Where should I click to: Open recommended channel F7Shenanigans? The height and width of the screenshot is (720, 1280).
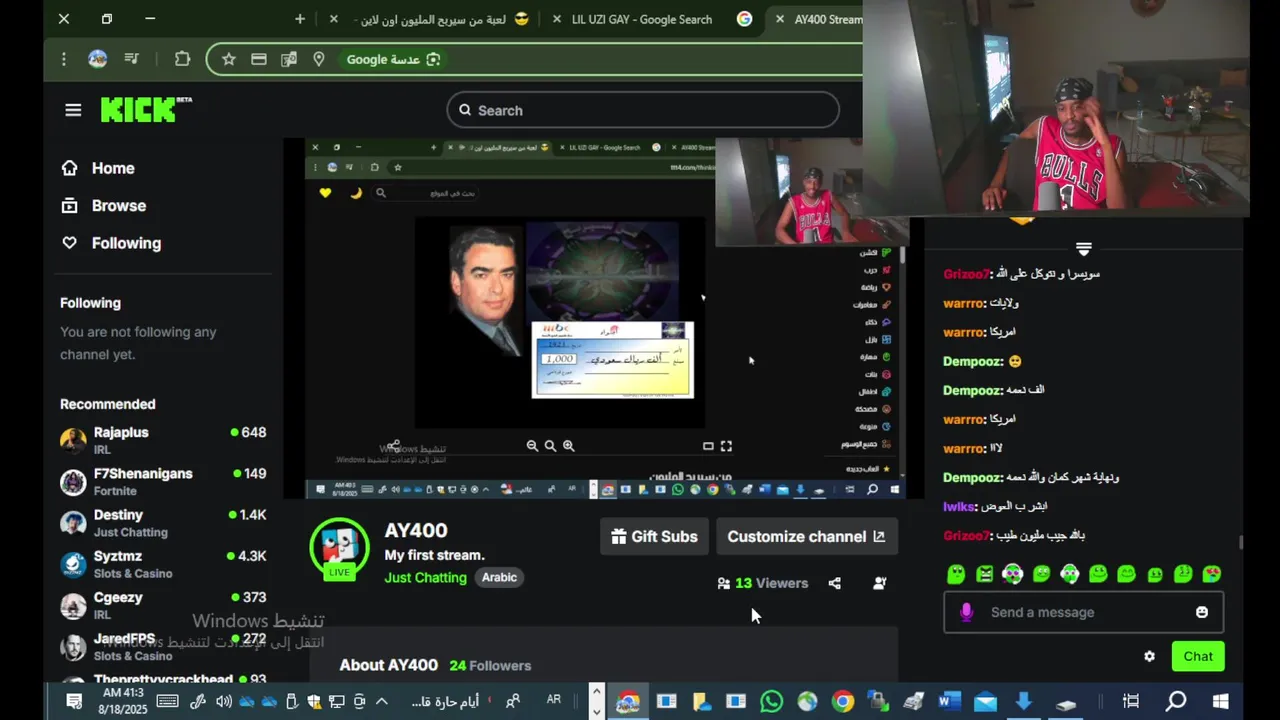pyautogui.click(x=163, y=481)
